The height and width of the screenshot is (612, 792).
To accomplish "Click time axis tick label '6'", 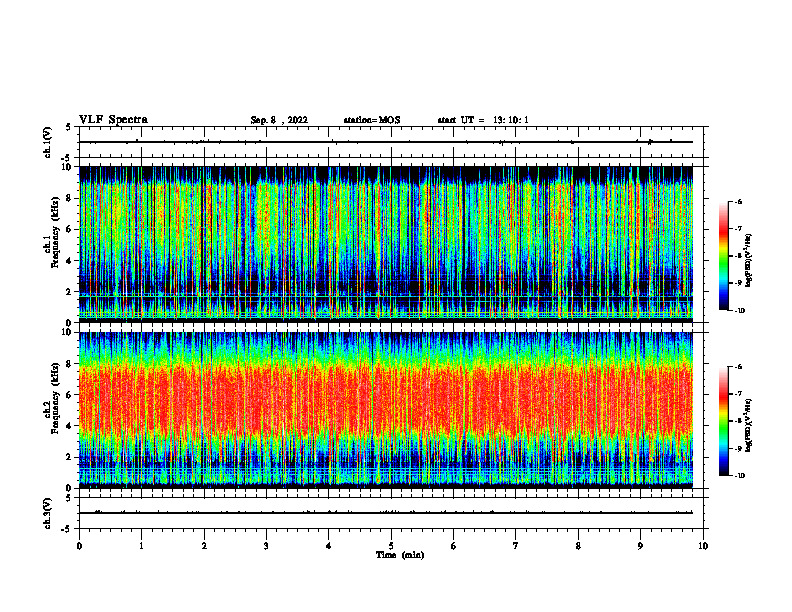I will pos(454,546).
